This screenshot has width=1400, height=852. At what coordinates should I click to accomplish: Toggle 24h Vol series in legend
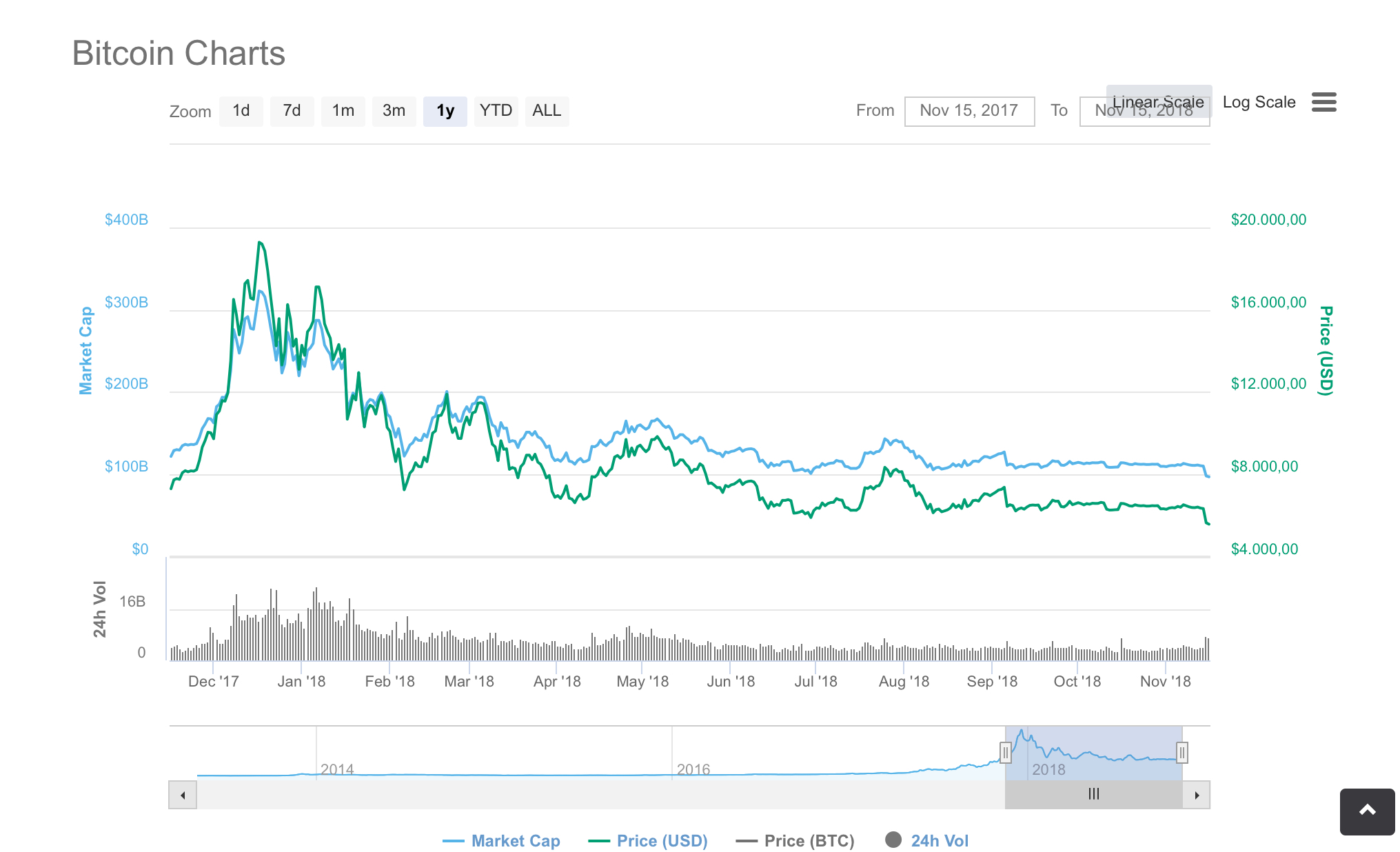927,841
